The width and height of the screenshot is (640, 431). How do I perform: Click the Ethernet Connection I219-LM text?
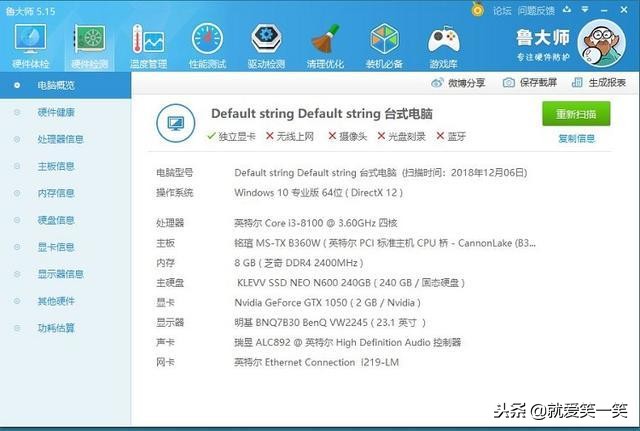(x=316, y=362)
